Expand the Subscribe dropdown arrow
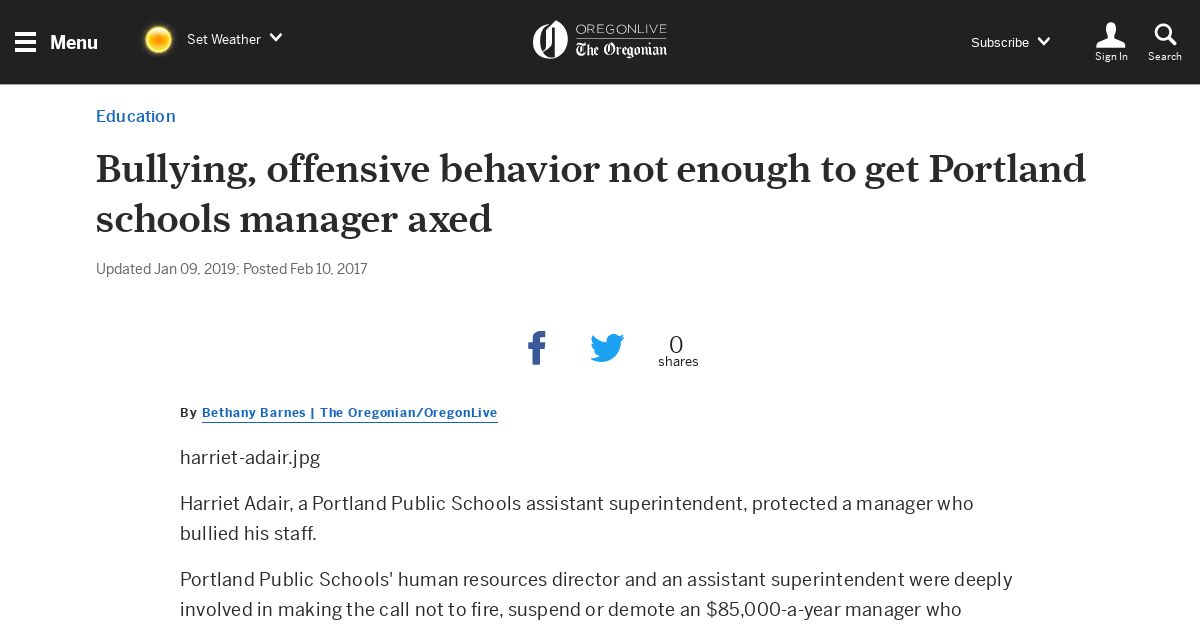Screen dimensions: 1200x630 point(1044,41)
